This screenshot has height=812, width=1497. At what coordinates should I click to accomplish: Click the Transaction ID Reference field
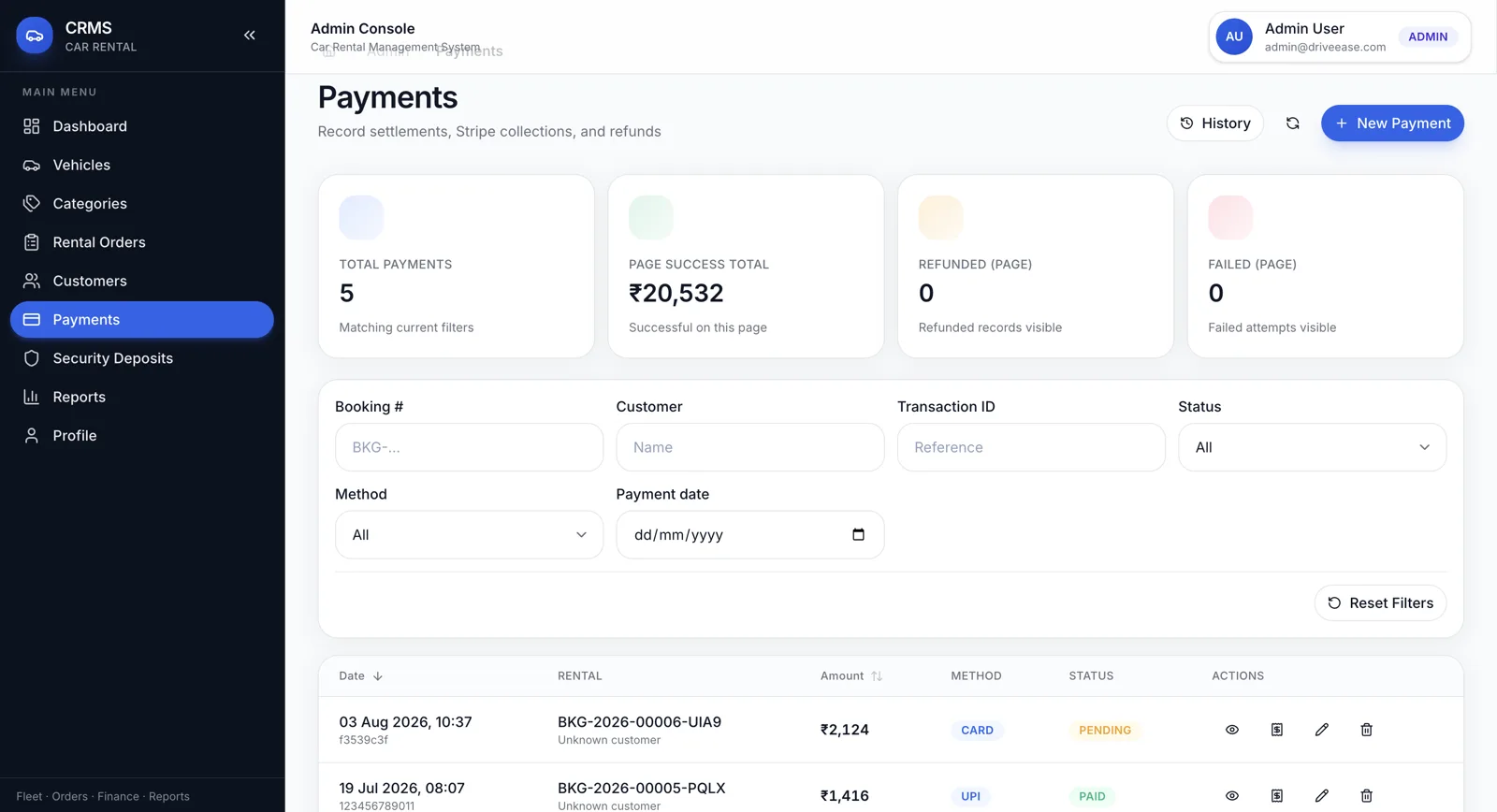coord(1031,447)
